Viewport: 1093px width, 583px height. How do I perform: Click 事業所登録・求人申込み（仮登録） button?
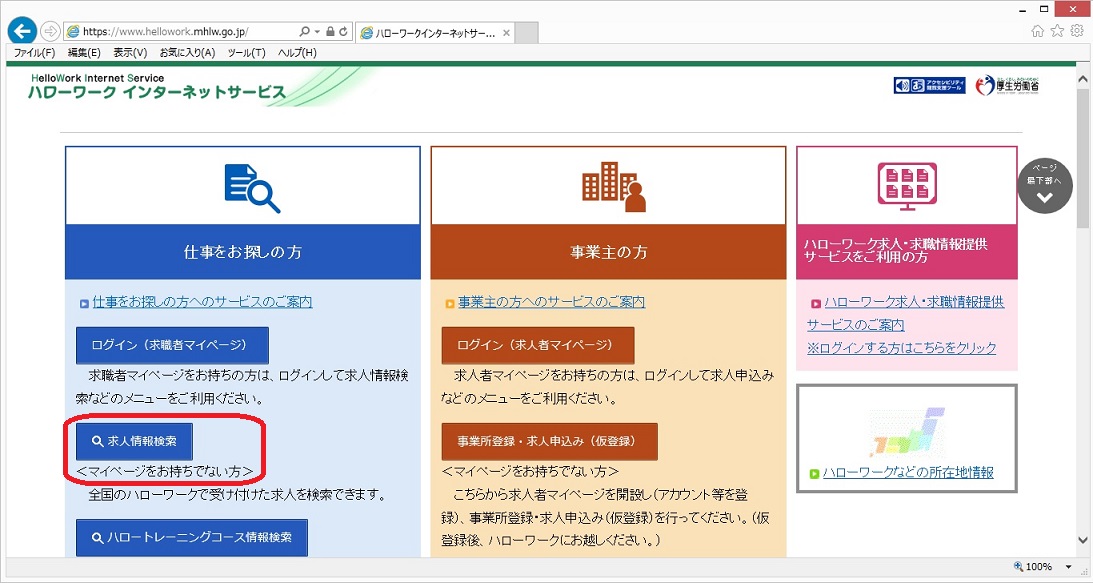[x=549, y=441]
